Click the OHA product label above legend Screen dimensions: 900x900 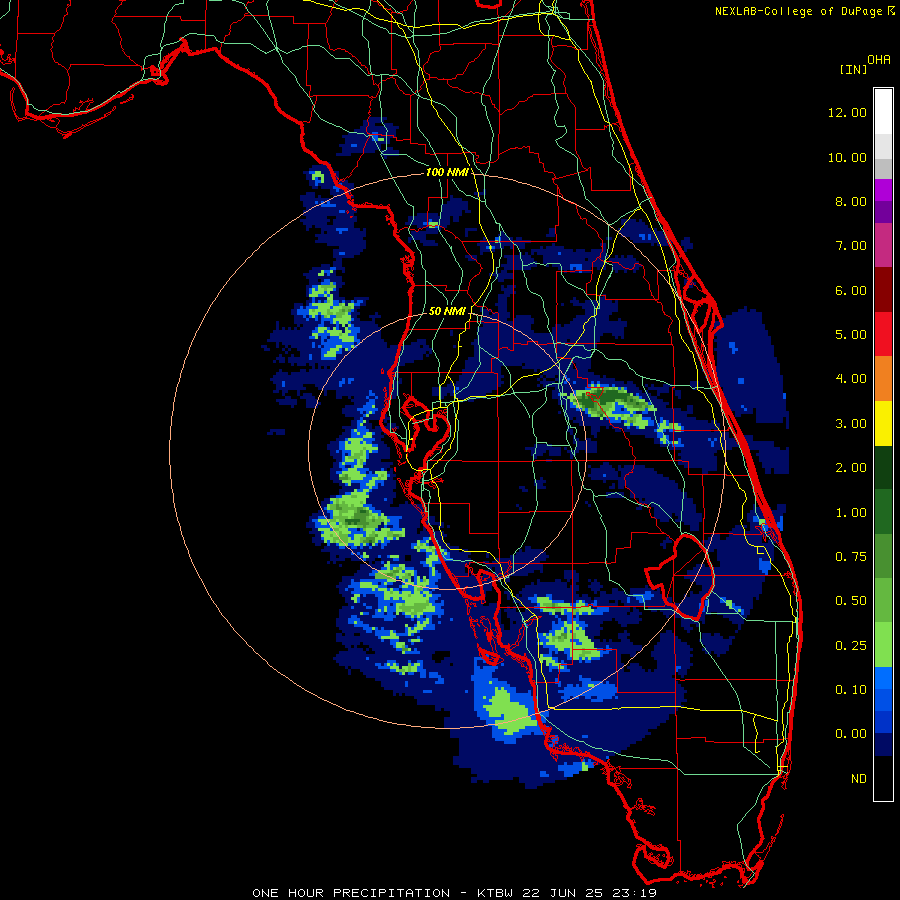(x=878, y=59)
